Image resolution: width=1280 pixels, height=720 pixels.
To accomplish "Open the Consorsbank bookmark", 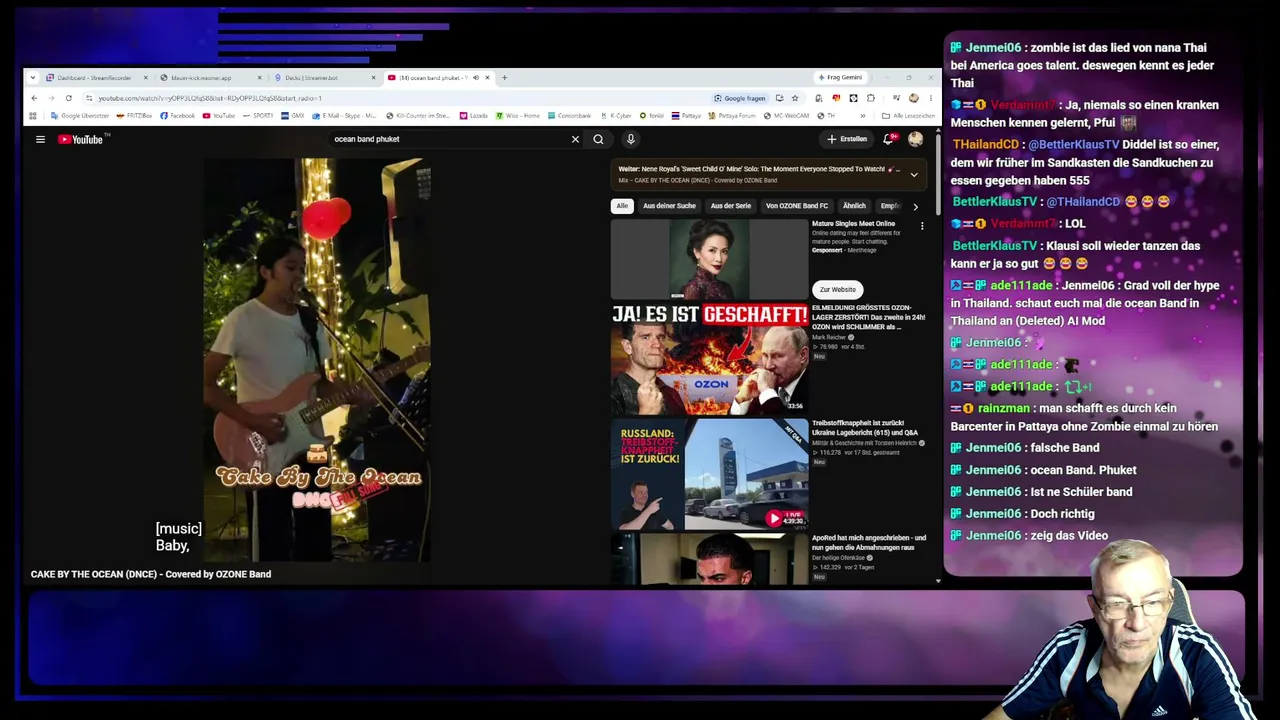I will 570,116.
